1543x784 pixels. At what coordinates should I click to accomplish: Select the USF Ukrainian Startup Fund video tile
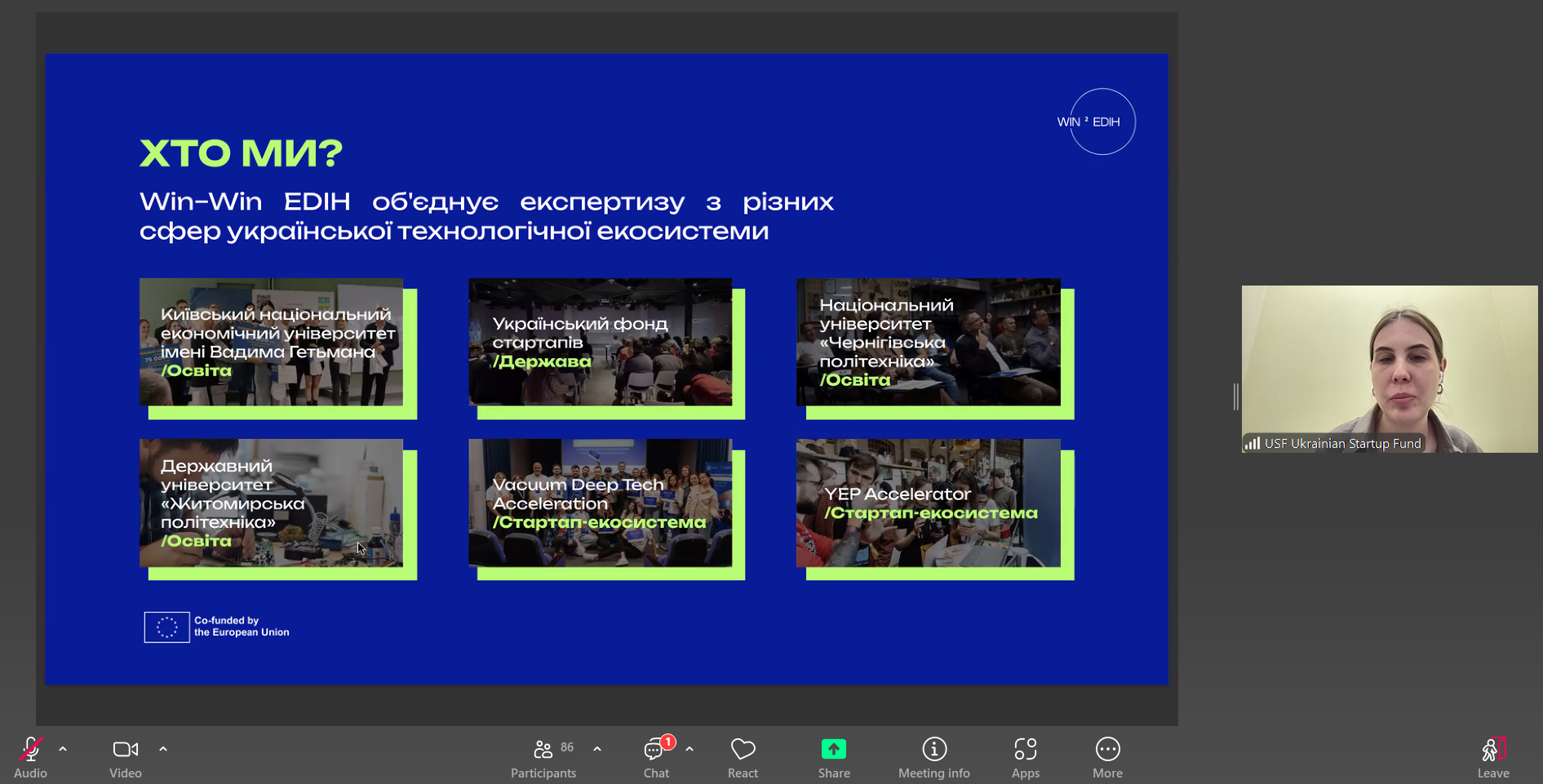click(1390, 369)
